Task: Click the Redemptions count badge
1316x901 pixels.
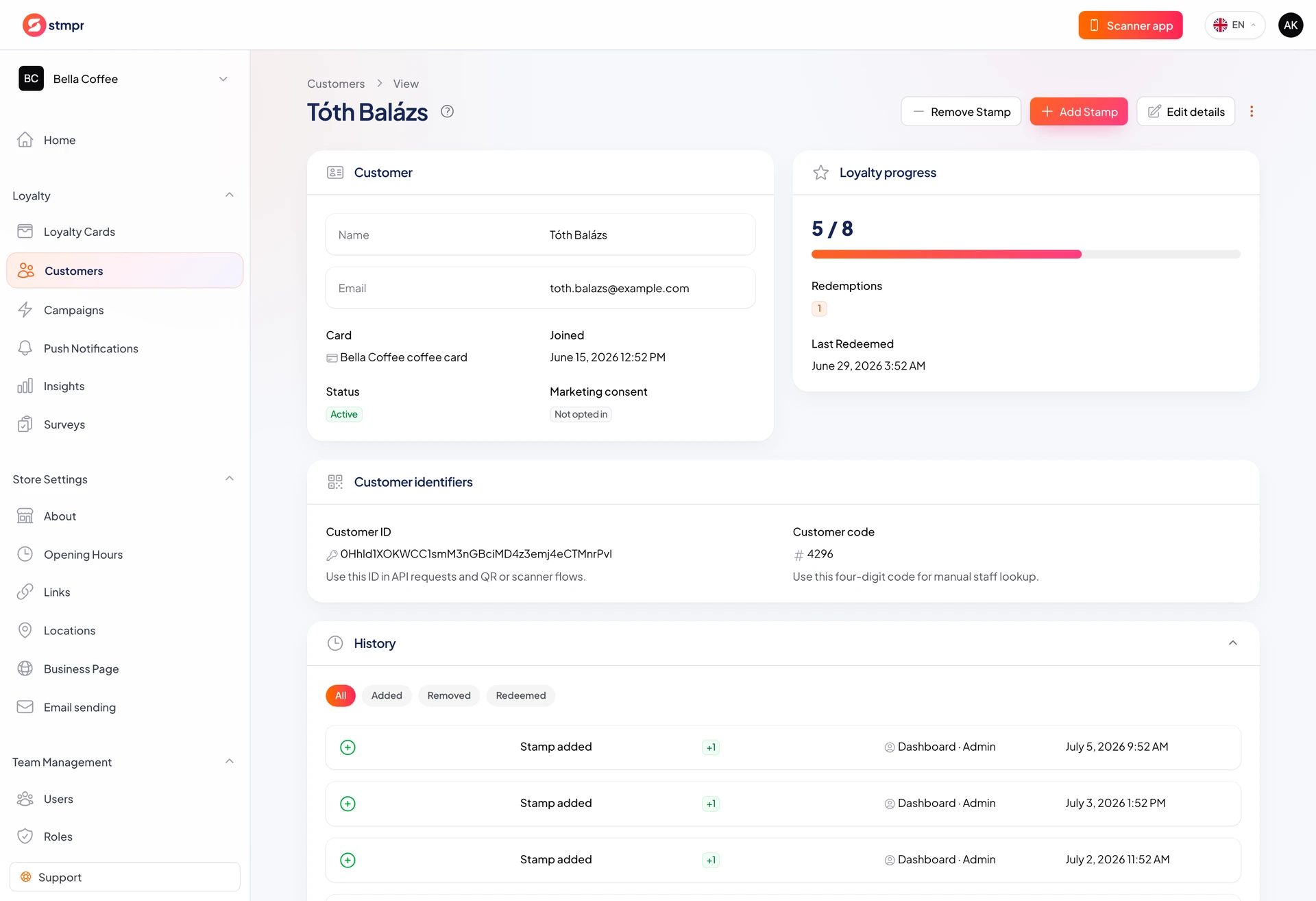Action: click(x=819, y=309)
